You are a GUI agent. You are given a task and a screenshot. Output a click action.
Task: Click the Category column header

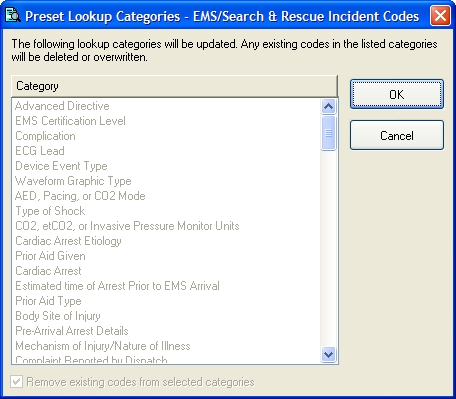[x=174, y=86]
